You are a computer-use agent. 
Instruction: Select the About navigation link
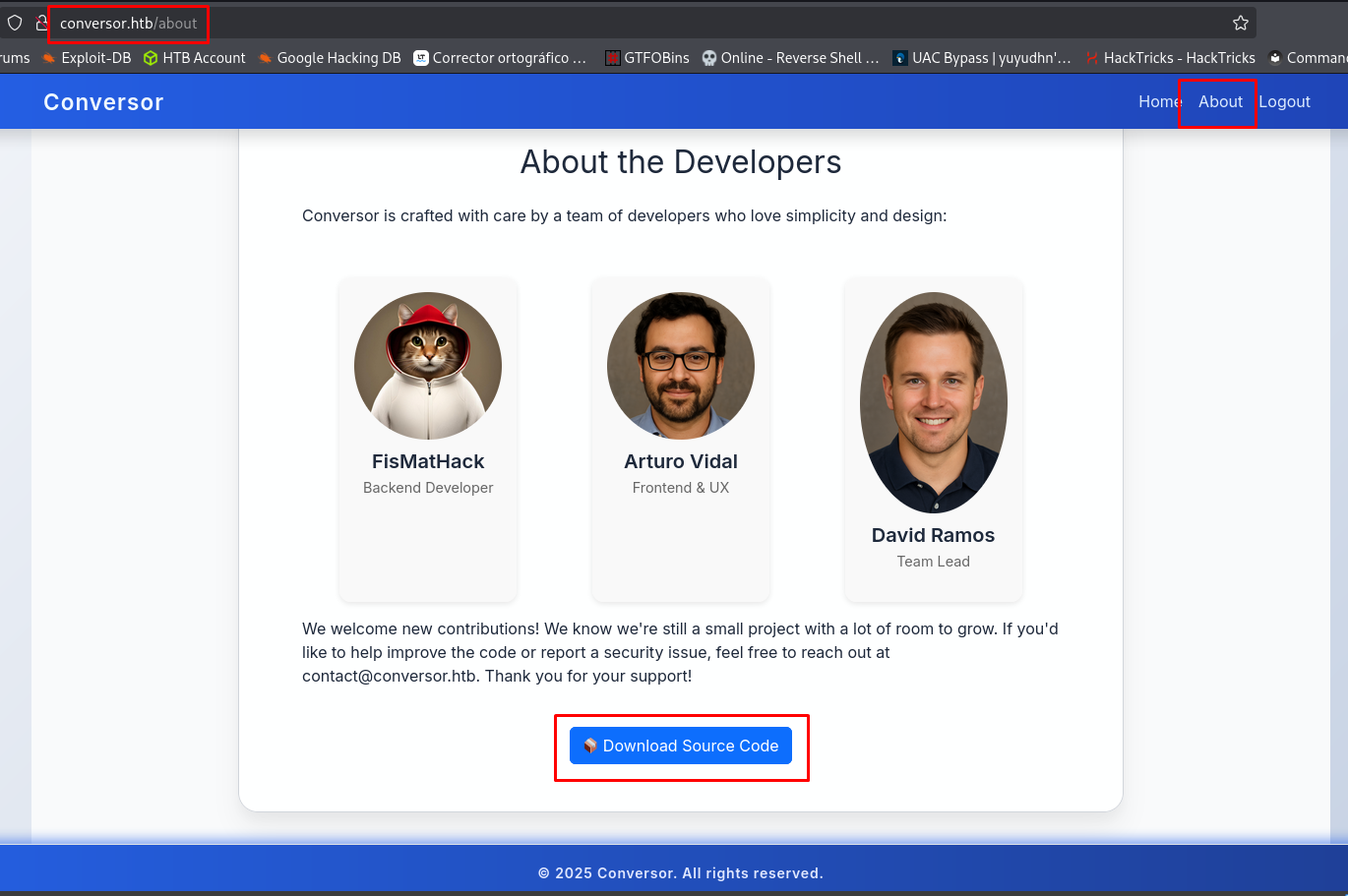[1220, 101]
